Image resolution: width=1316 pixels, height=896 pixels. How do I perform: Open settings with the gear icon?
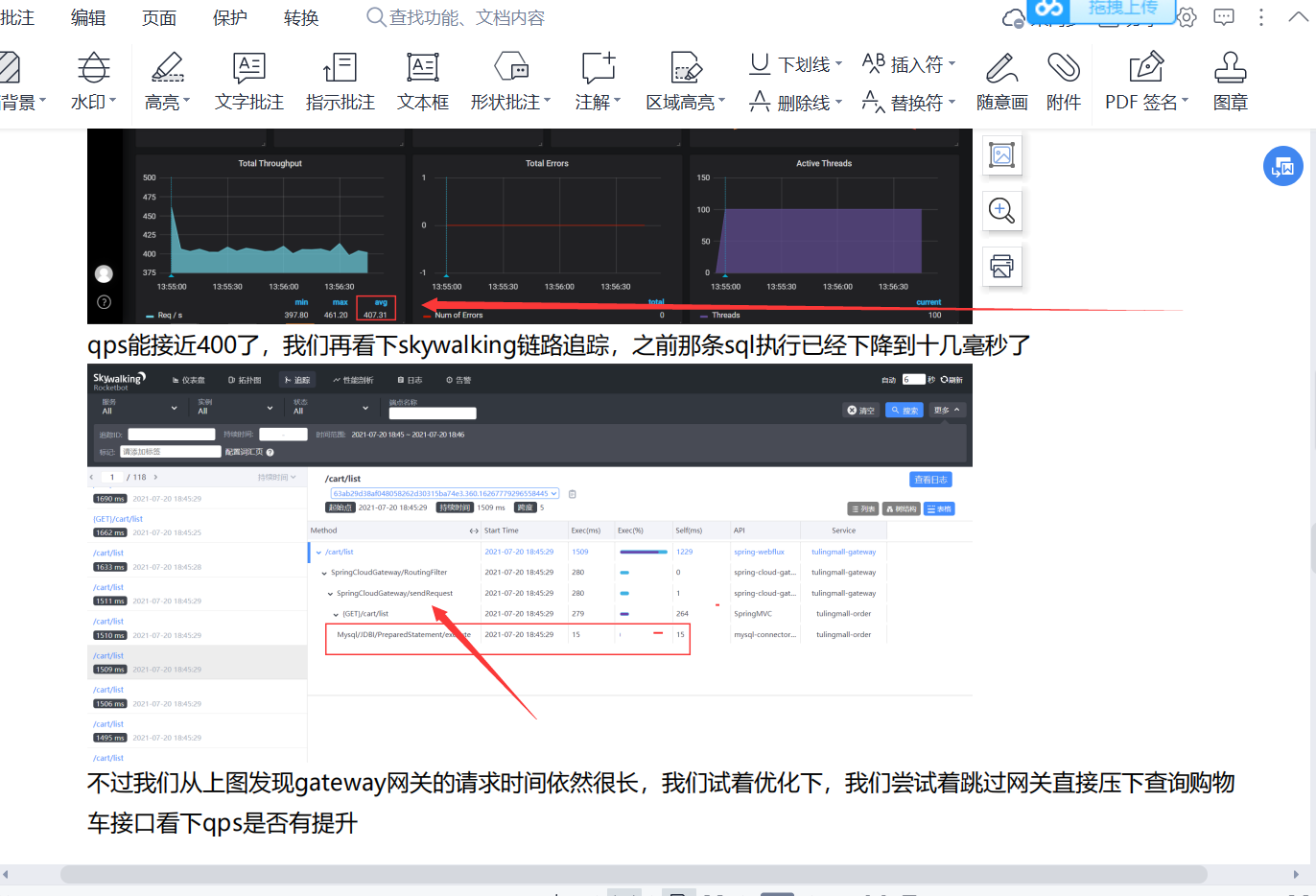tap(1187, 17)
